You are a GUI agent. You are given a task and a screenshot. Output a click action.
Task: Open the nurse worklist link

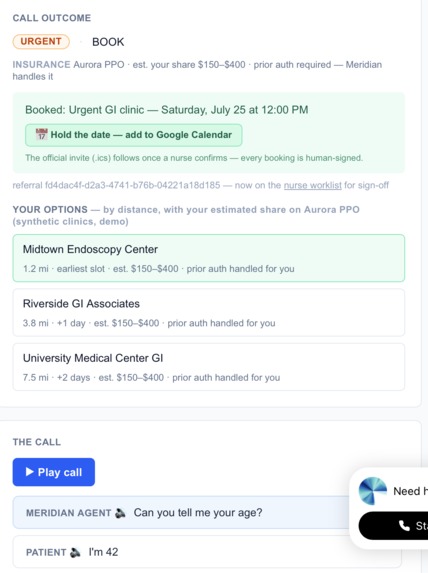[313, 185]
